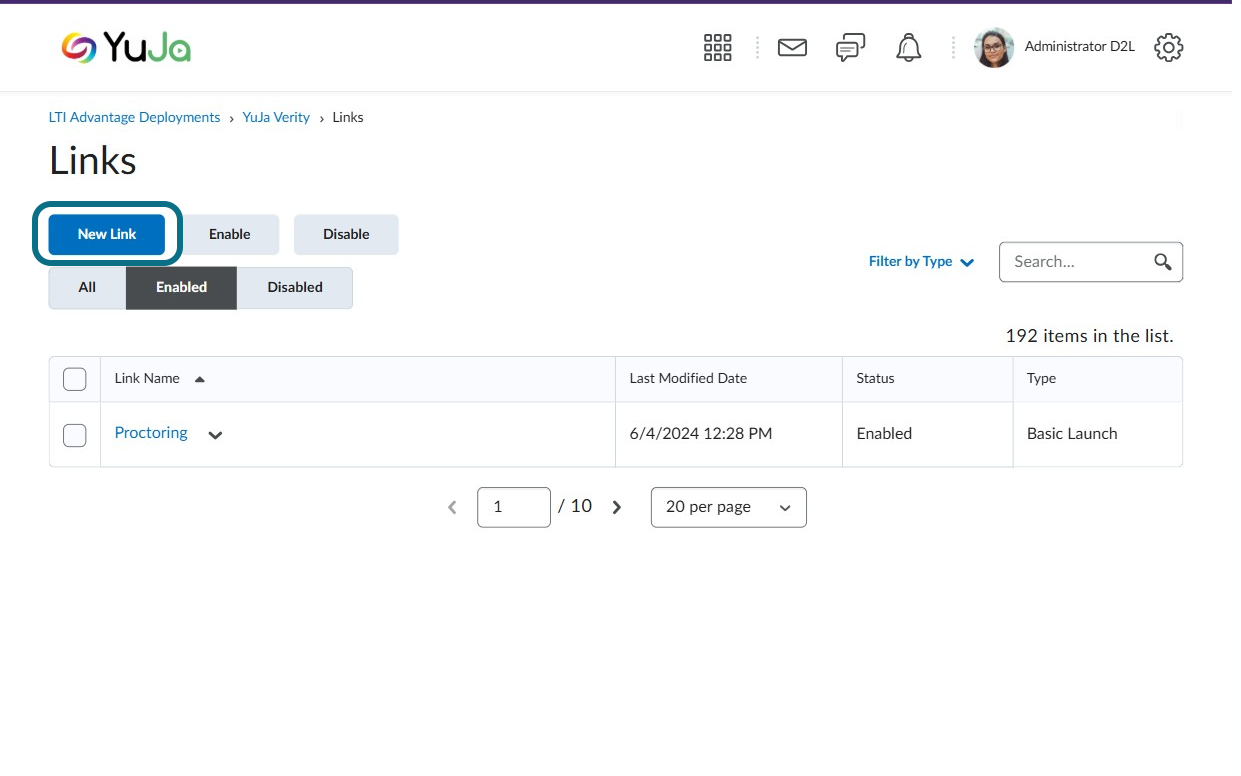Open LTI Advantage Deployments breadcrumb
The height and width of the screenshot is (776, 1241).
(134, 117)
